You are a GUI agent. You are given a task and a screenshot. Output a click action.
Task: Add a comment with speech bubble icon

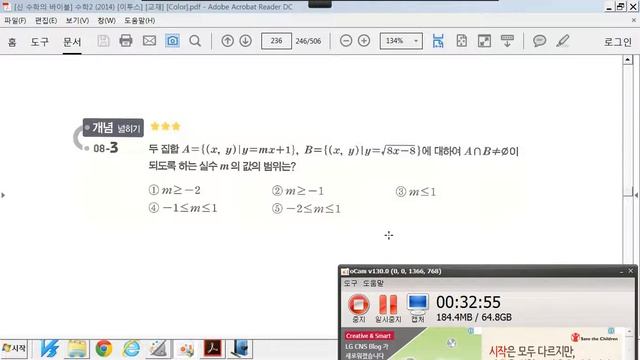point(540,41)
